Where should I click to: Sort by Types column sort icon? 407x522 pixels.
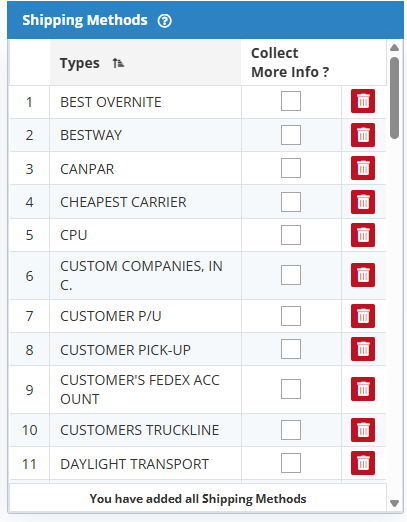118,63
